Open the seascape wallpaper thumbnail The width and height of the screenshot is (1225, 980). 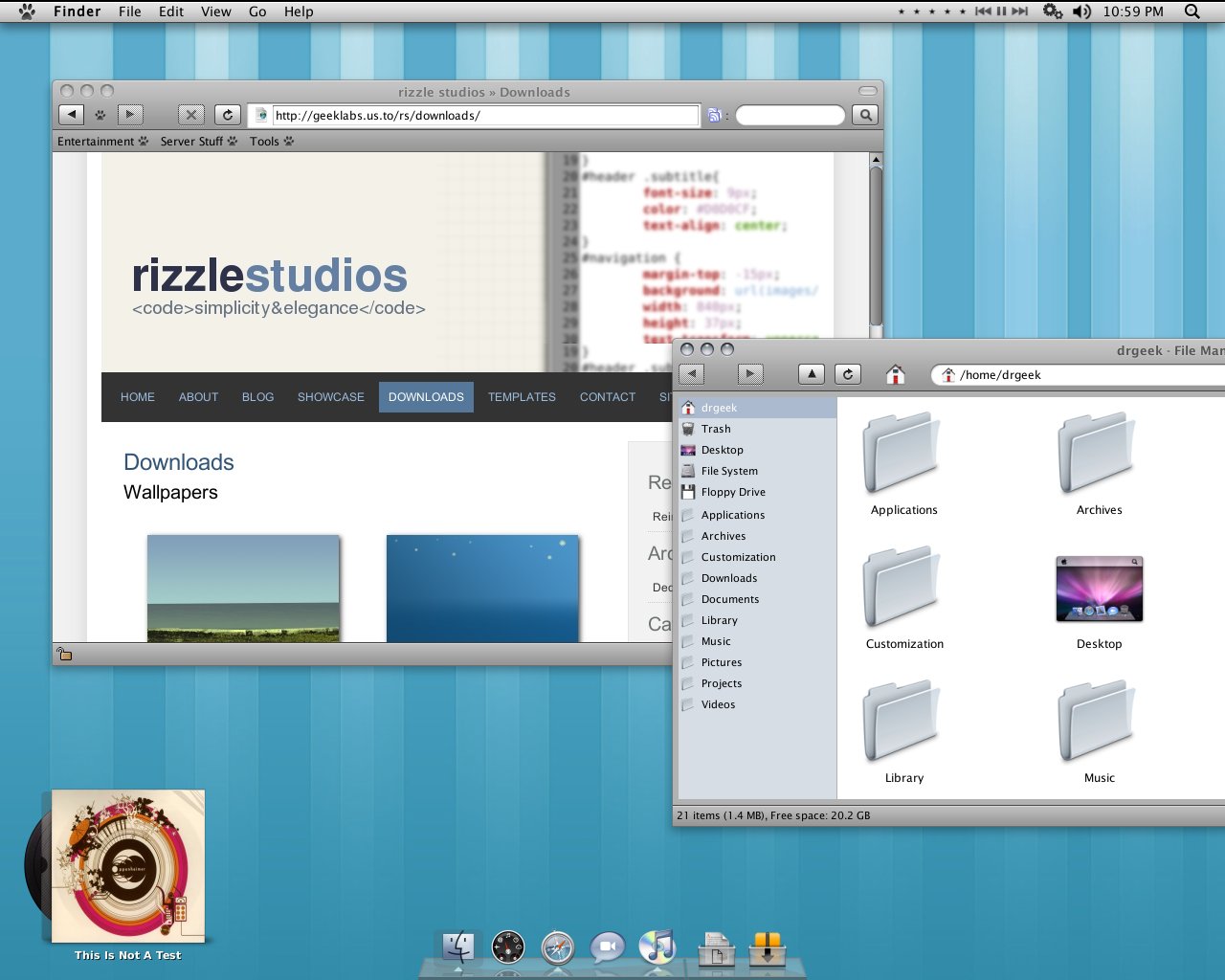(x=243, y=588)
